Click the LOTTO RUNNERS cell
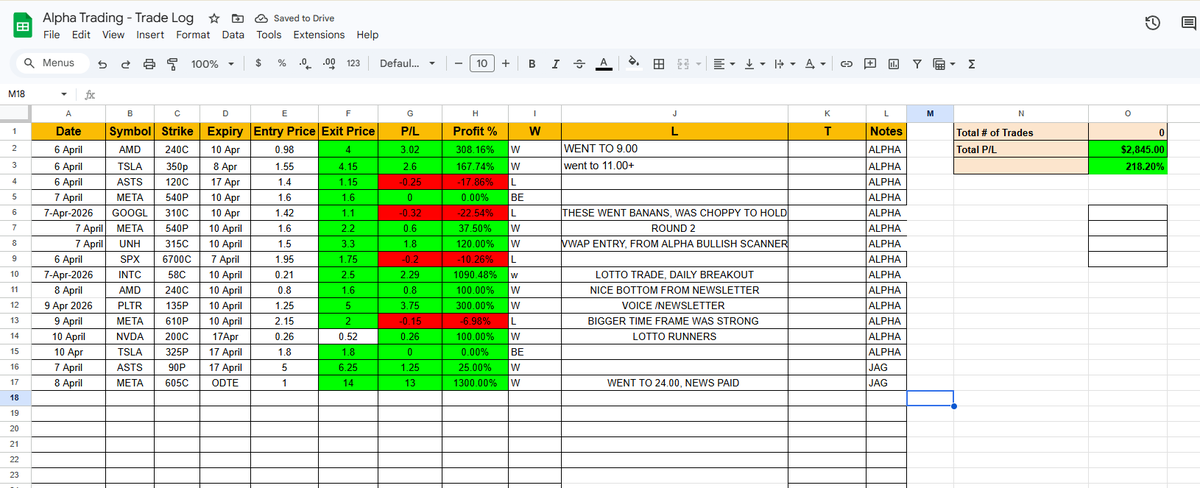1200x488 pixels. click(674, 337)
